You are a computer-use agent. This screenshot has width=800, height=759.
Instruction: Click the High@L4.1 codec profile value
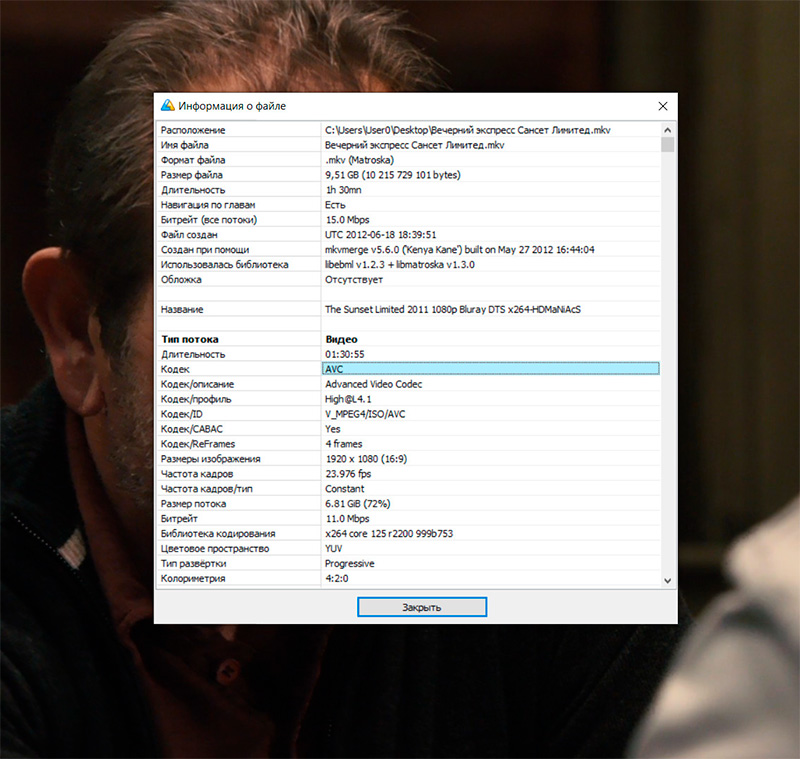click(x=349, y=399)
